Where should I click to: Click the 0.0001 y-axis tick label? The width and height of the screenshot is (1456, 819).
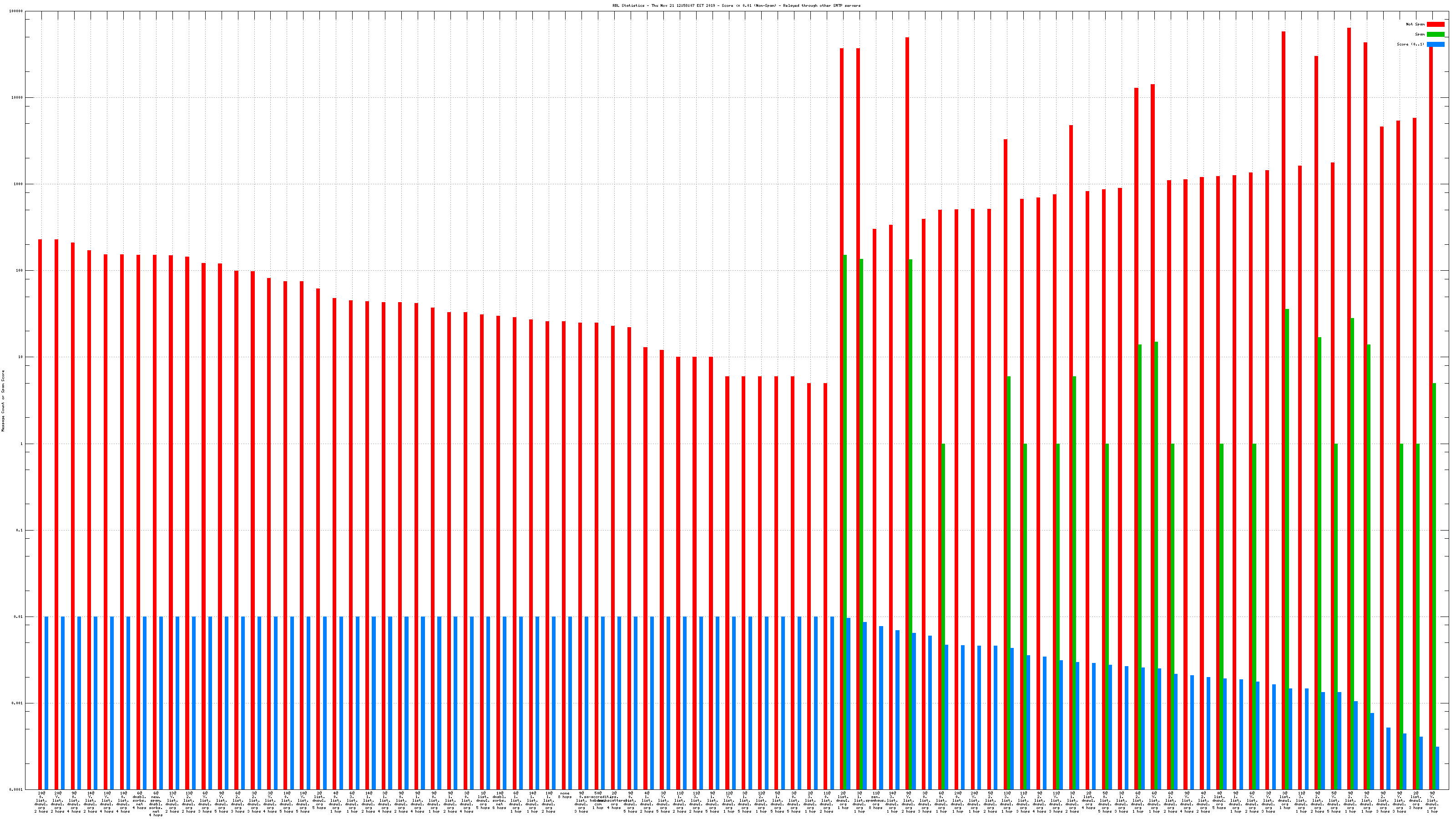click(16, 789)
